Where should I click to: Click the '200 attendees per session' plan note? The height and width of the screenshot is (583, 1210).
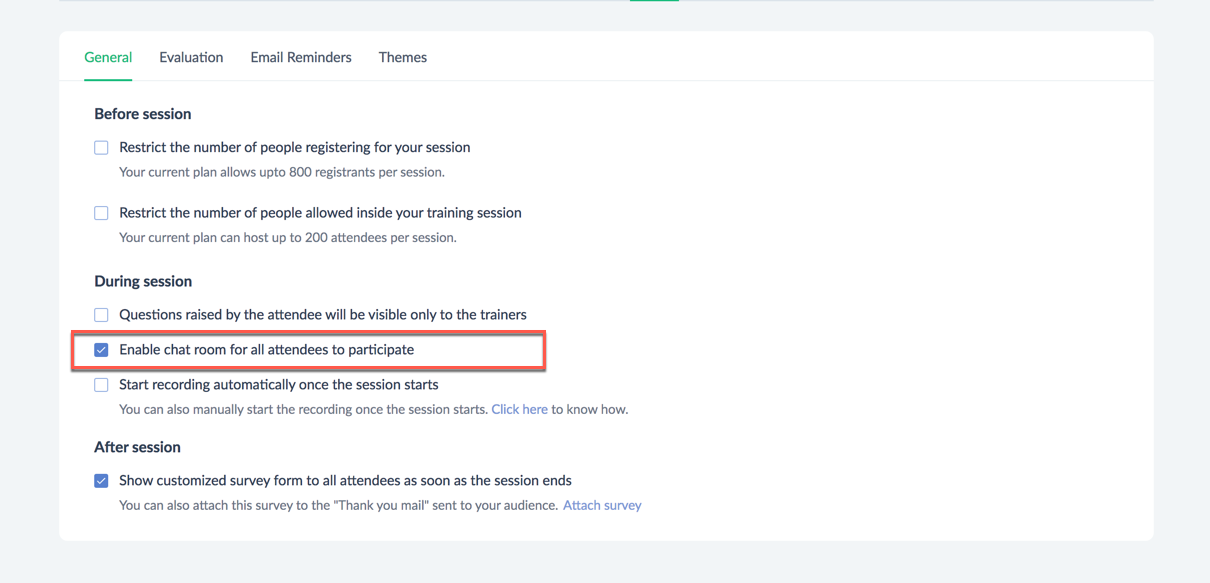tap(288, 238)
